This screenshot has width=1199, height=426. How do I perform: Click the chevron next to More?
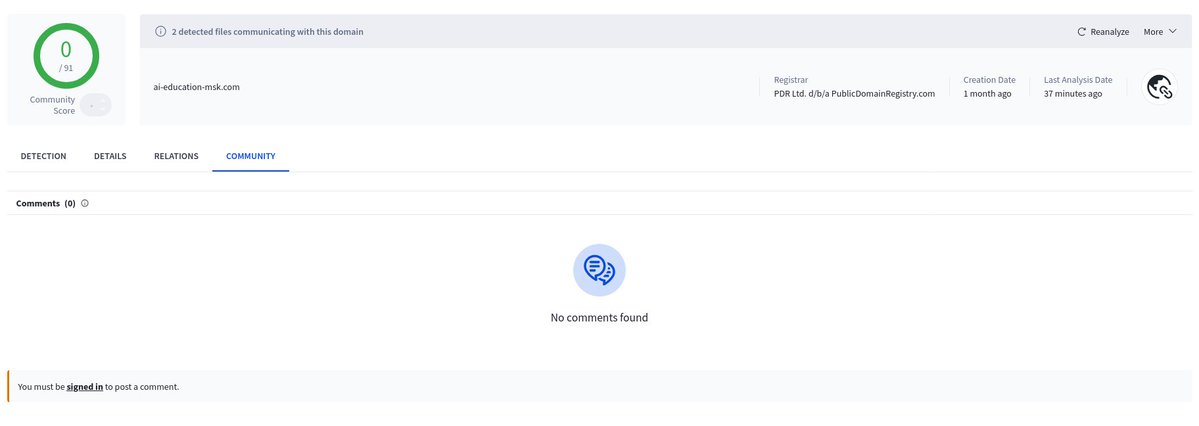coord(1172,32)
